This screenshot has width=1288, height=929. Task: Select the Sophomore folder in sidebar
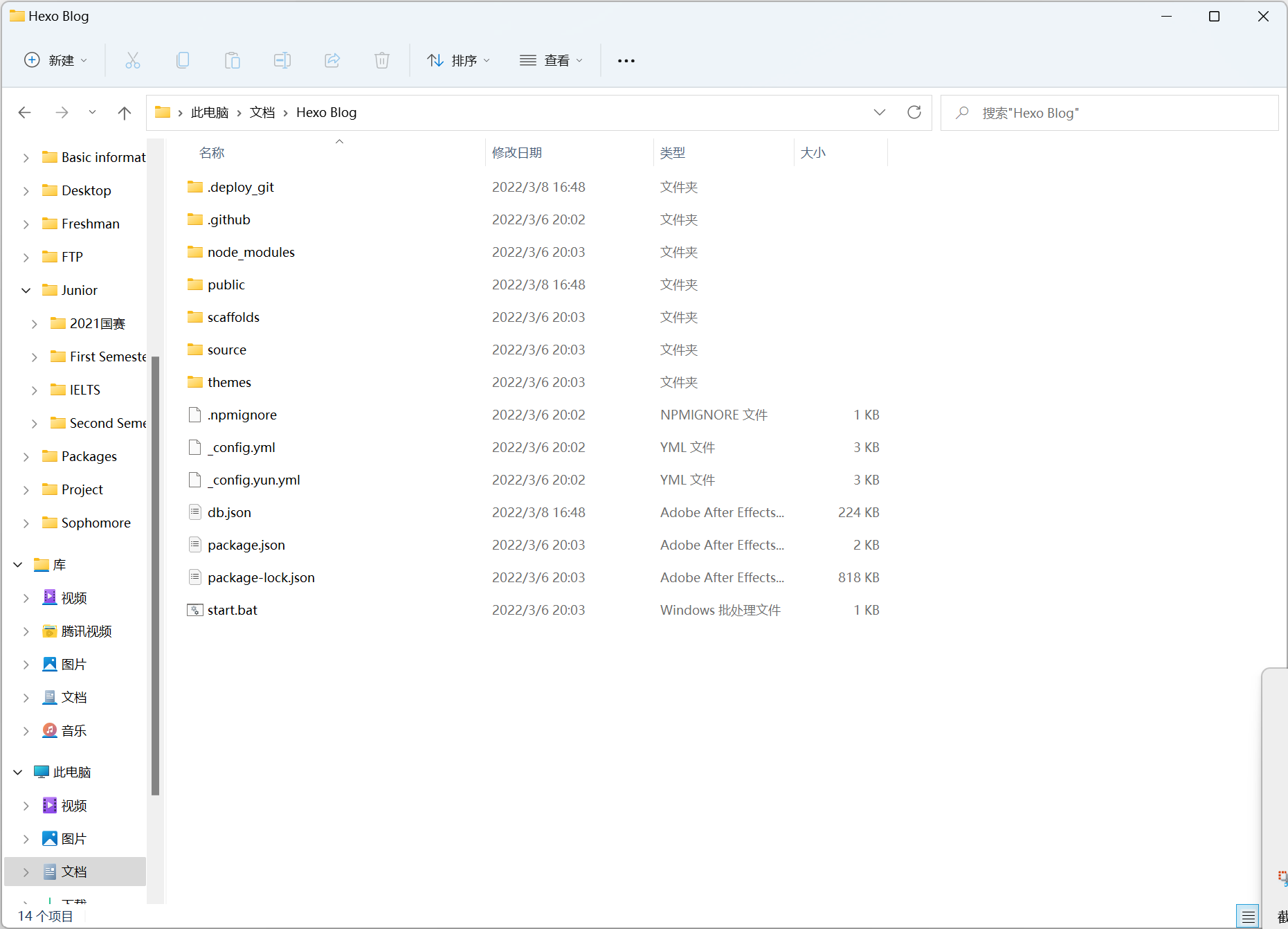click(96, 523)
